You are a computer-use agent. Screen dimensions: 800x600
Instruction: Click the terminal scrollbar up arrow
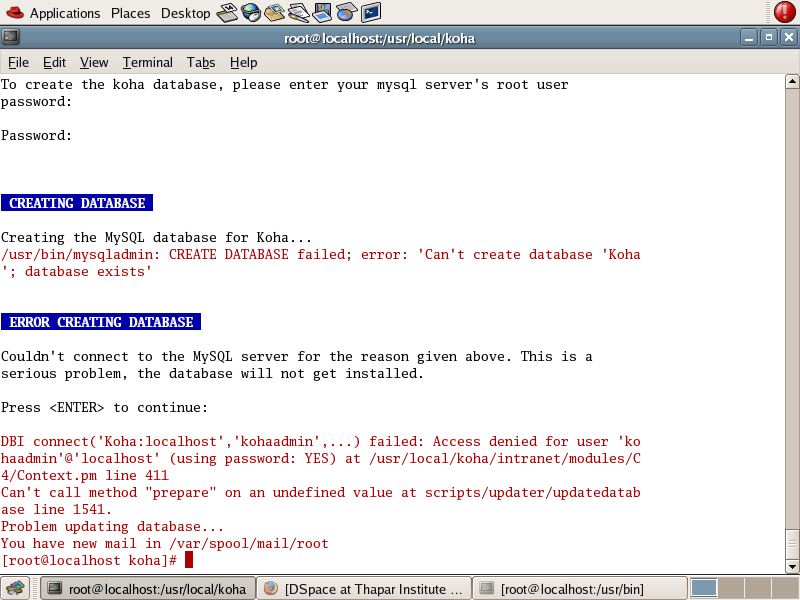792,82
